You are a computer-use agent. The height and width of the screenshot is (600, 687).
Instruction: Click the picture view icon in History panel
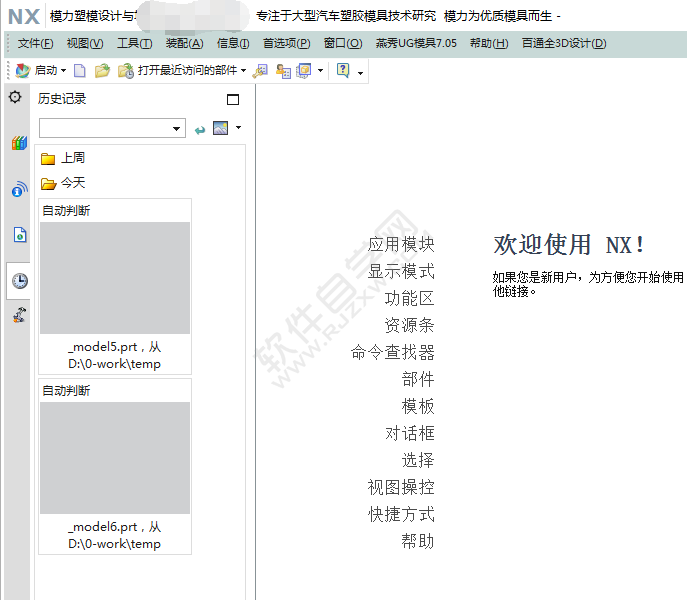(220, 128)
